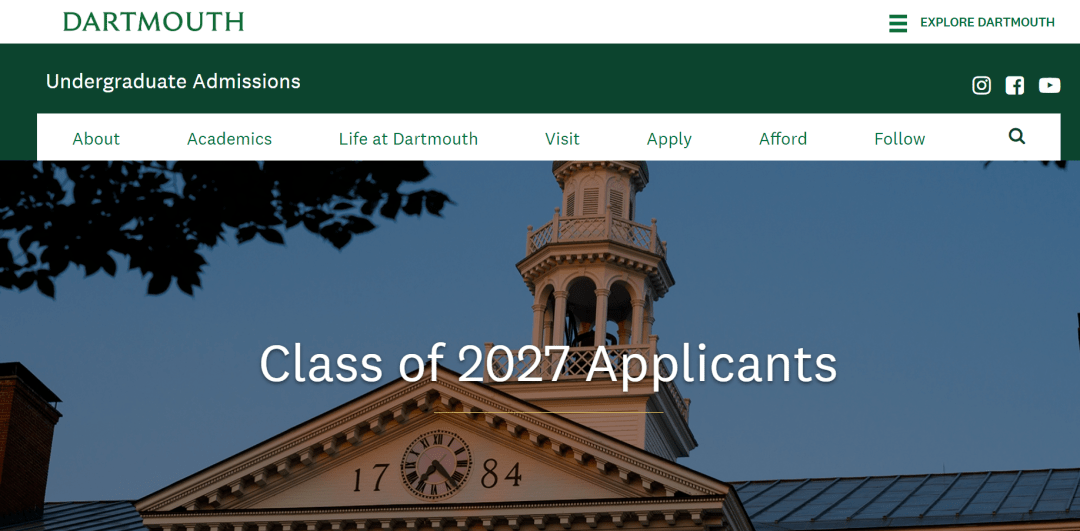Screen dimensions: 1080x531
Task: Click the gold divider line under heading
Action: click(x=548, y=413)
